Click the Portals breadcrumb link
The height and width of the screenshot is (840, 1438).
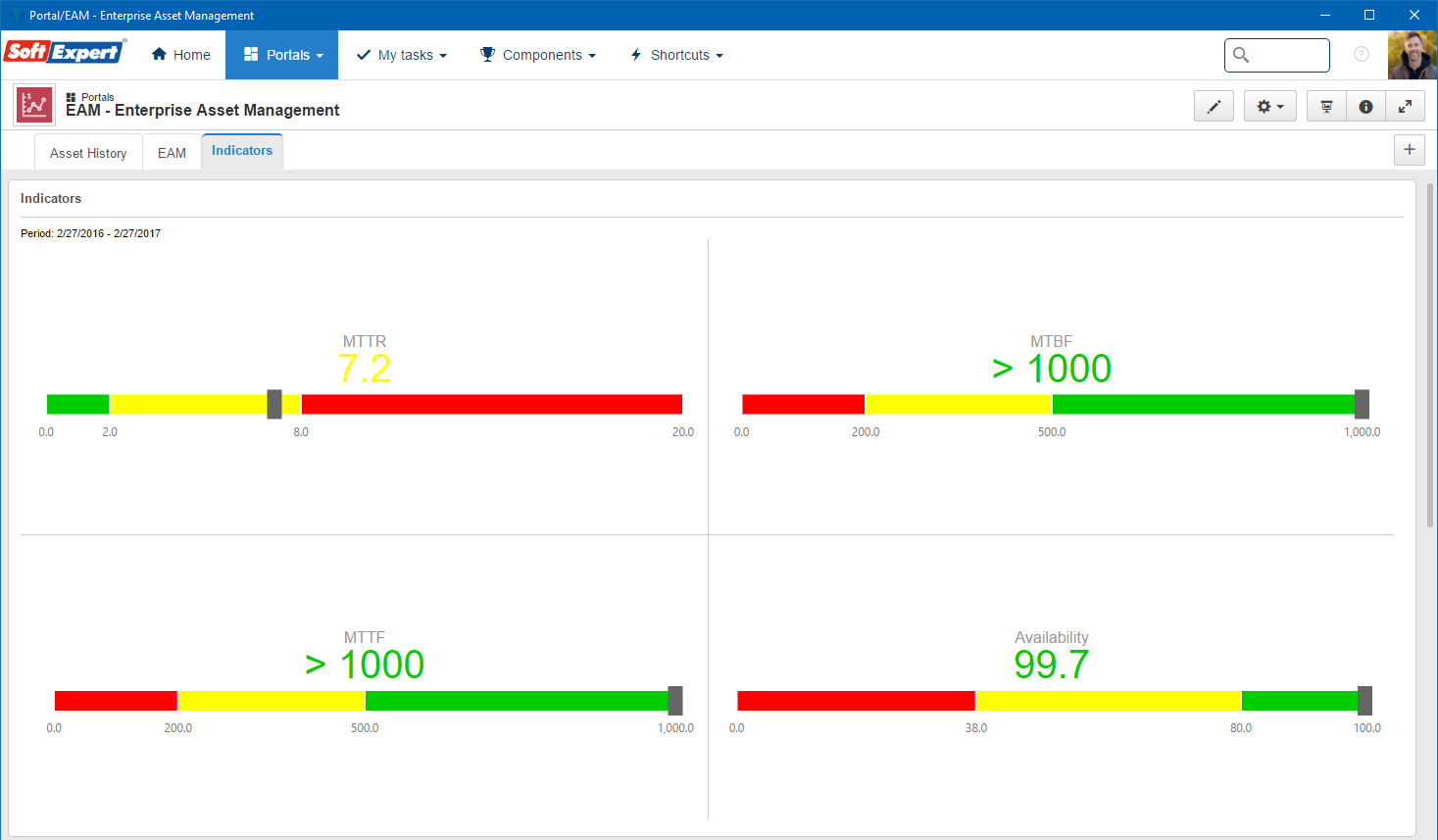coord(97,97)
